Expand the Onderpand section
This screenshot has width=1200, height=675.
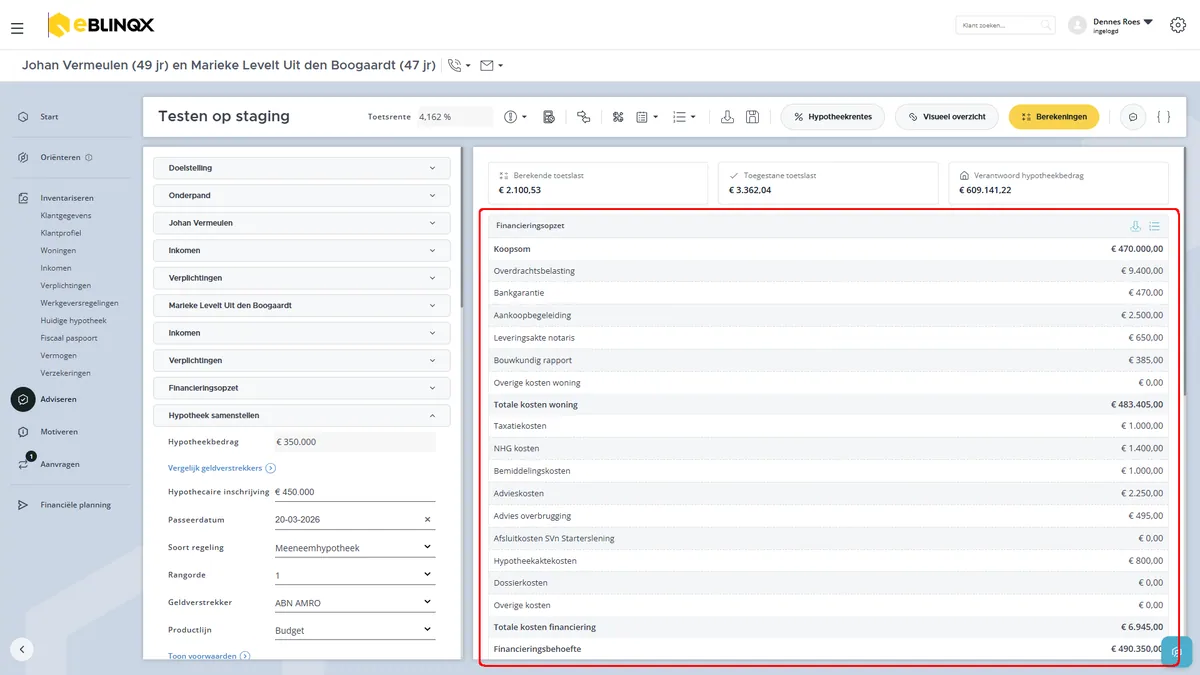click(x=302, y=195)
